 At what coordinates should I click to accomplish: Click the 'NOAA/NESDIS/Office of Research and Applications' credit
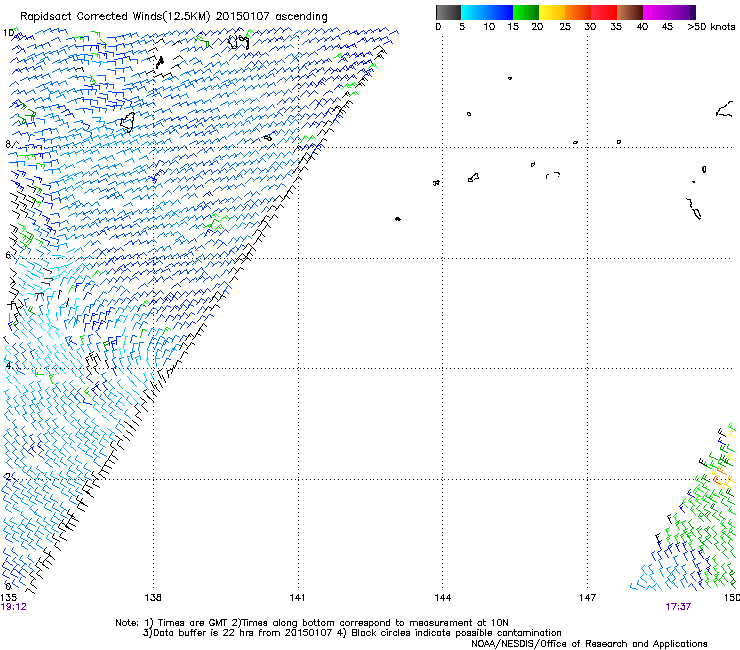point(589,643)
